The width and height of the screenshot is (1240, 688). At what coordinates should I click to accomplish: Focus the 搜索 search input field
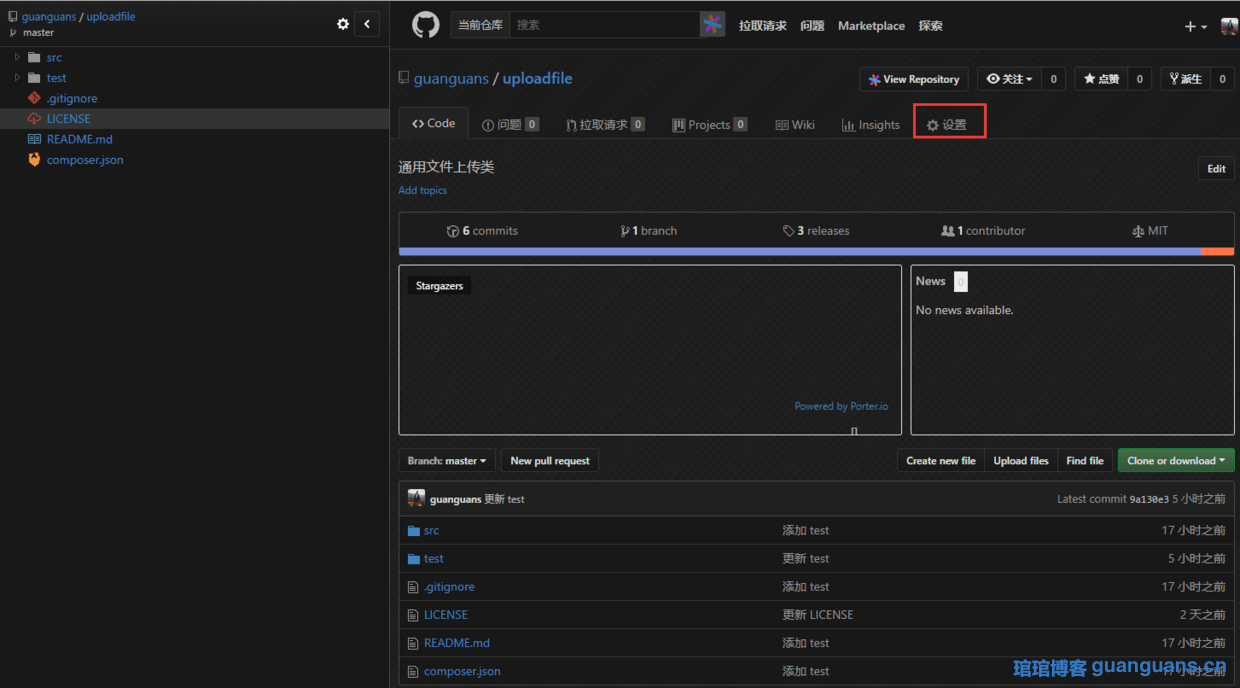point(605,25)
